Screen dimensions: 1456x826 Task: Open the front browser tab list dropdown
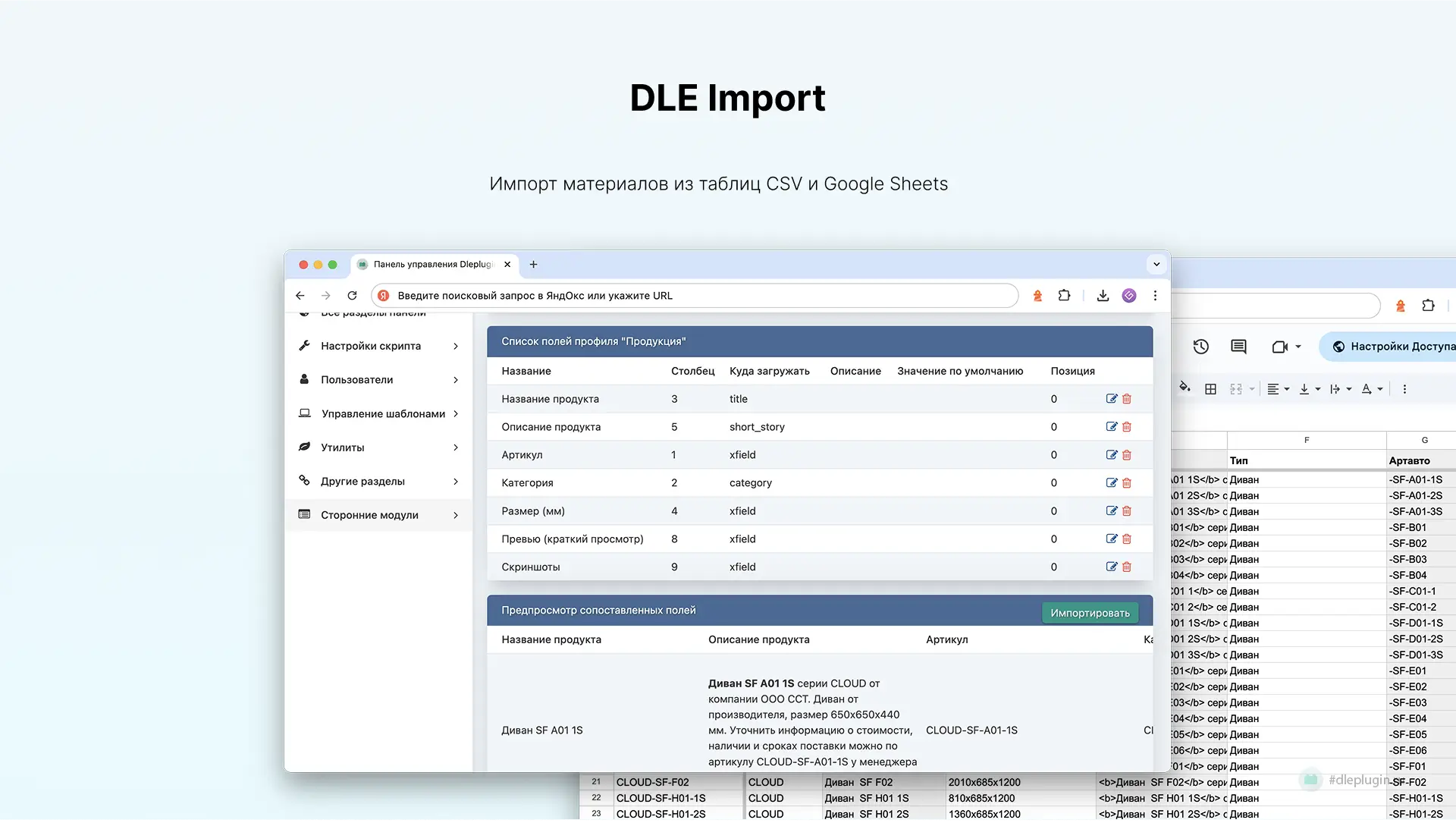pyautogui.click(x=1156, y=265)
